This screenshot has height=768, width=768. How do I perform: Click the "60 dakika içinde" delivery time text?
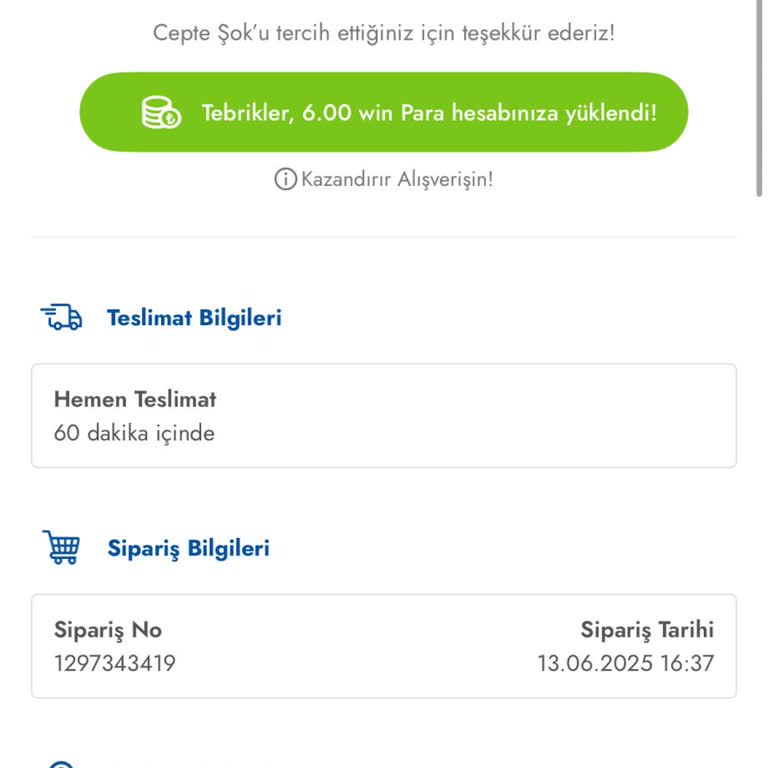coord(134,433)
